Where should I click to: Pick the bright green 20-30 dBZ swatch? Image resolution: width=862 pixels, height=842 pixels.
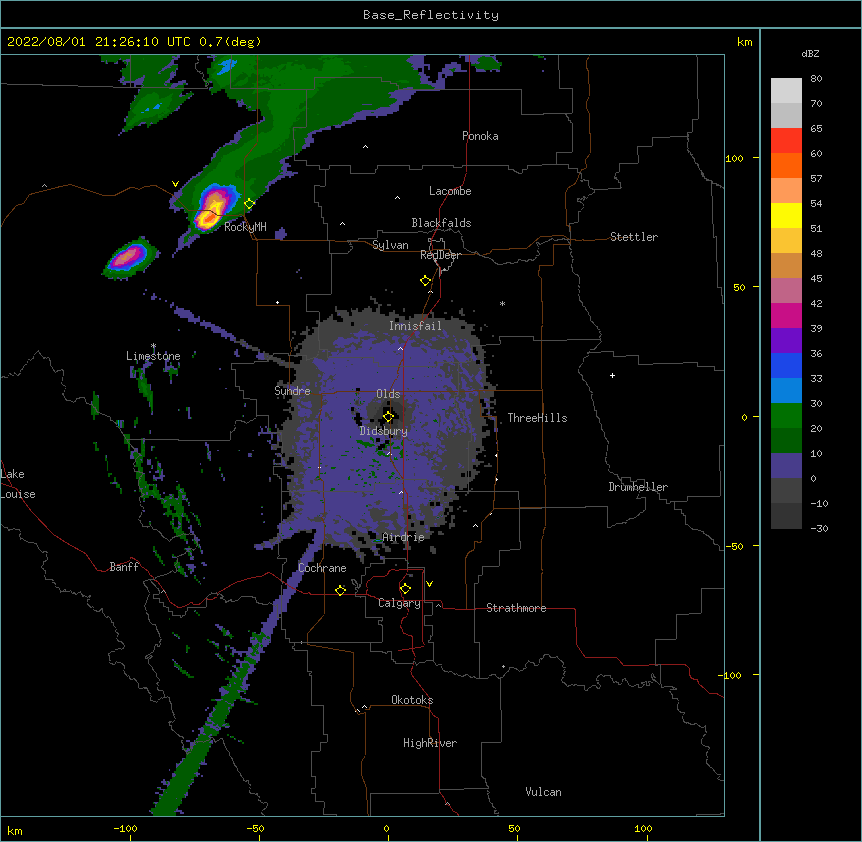click(786, 416)
